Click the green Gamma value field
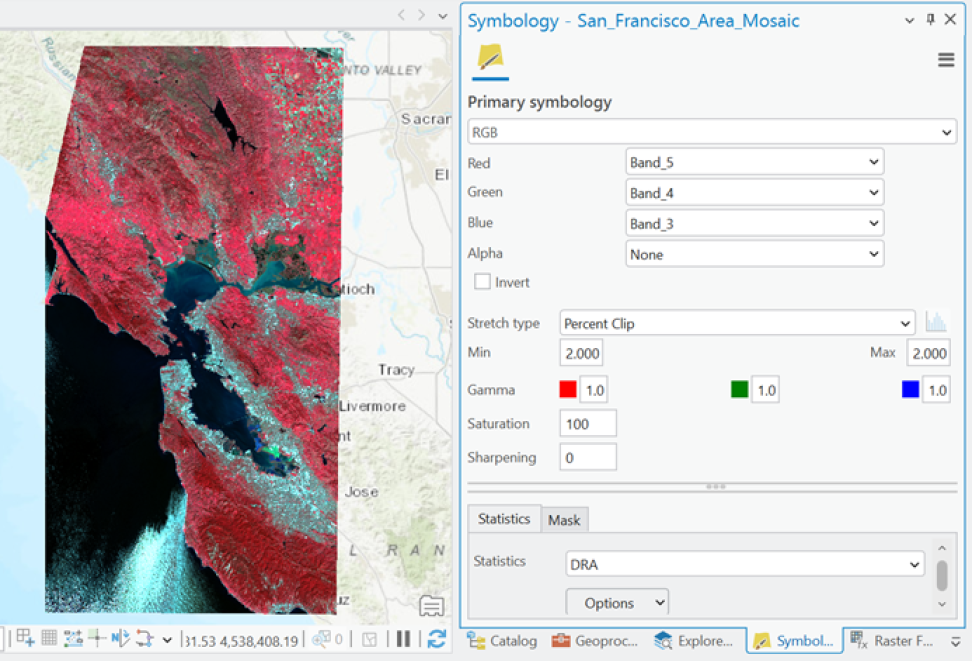972x661 pixels. click(766, 390)
